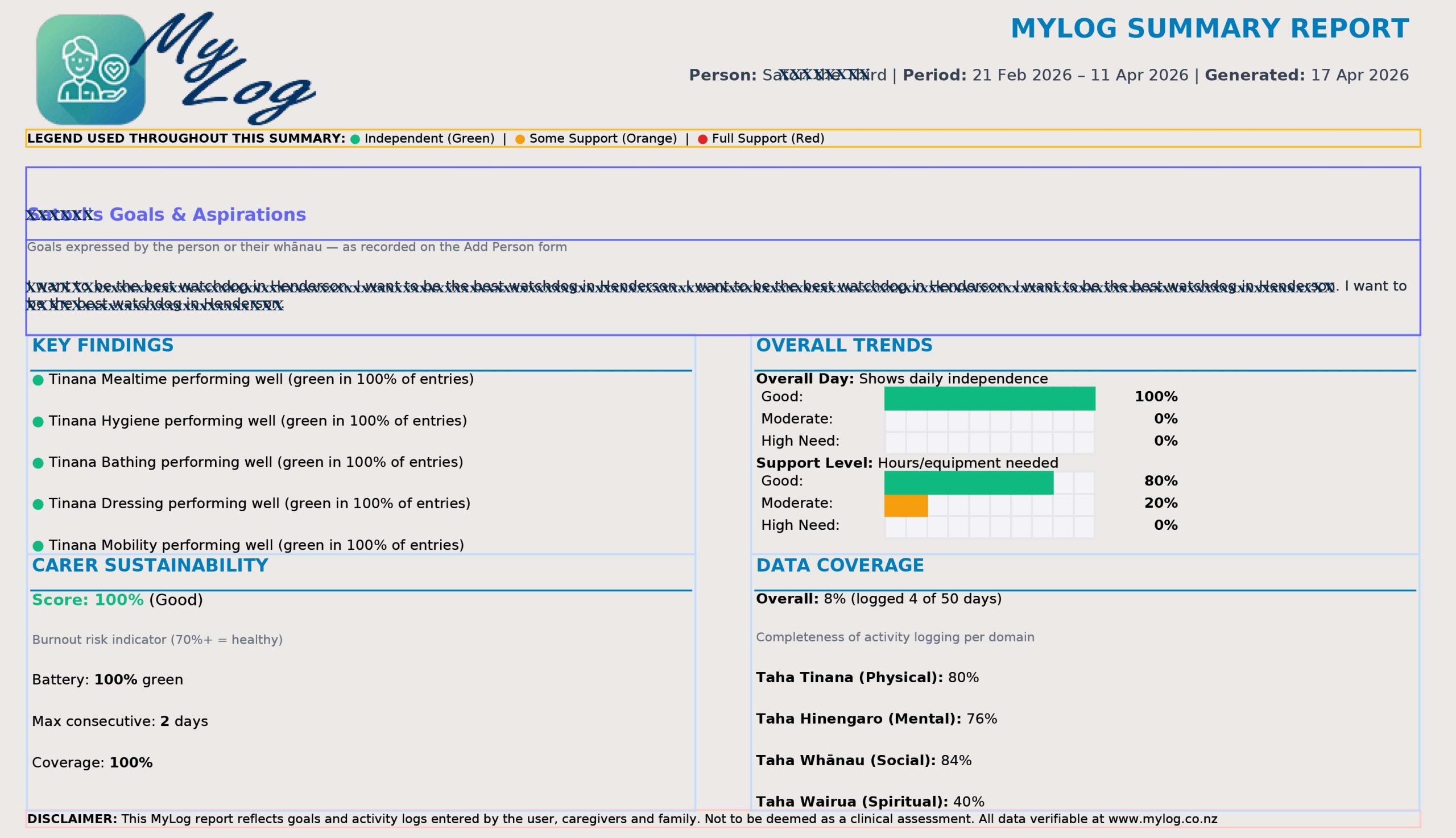Screen dimensions: 1456x838
Task: Click the 20% Moderate value
Action: (1161, 503)
